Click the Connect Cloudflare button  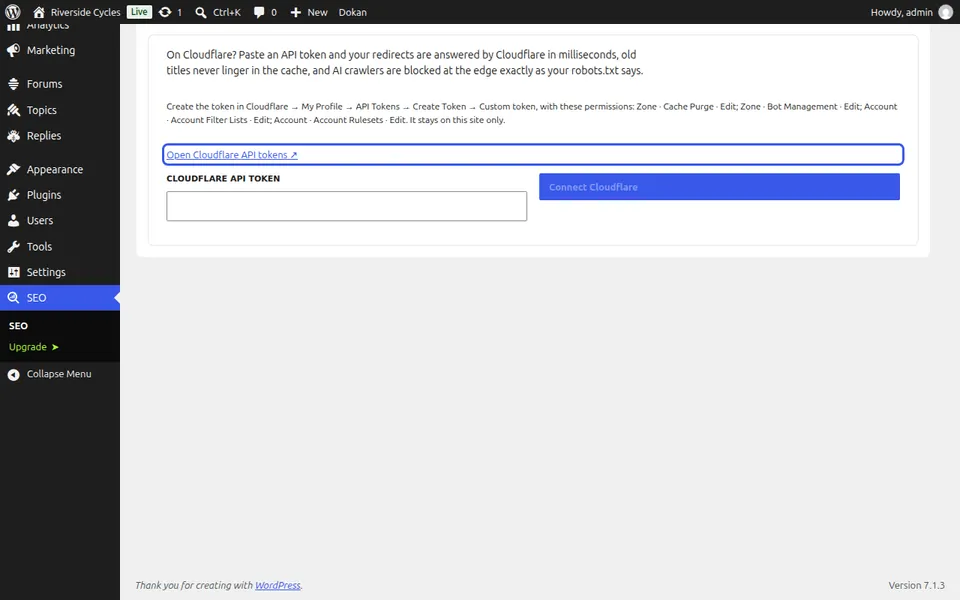click(x=719, y=187)
